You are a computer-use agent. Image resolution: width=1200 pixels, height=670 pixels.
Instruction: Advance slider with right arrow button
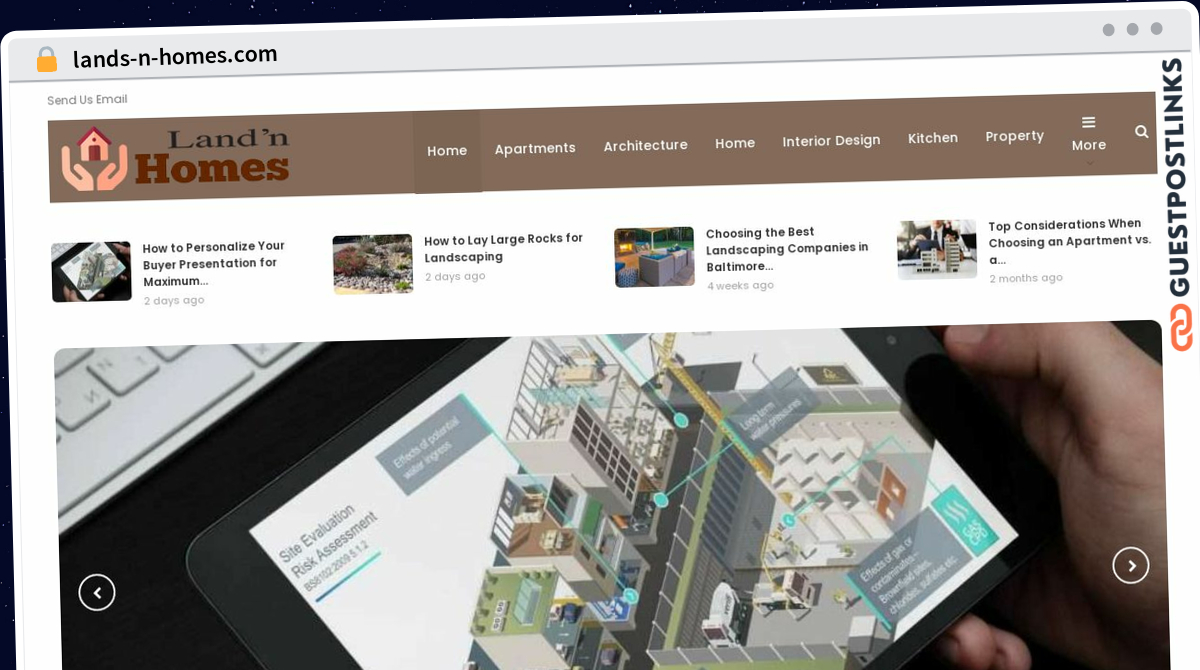tap(1131, 565)
